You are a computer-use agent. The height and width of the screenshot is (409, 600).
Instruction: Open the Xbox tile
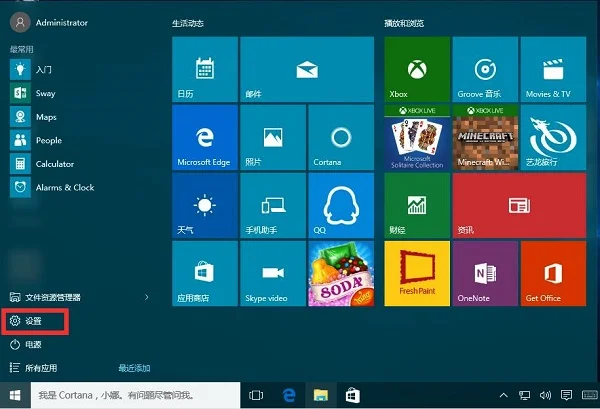click(416, 72)
